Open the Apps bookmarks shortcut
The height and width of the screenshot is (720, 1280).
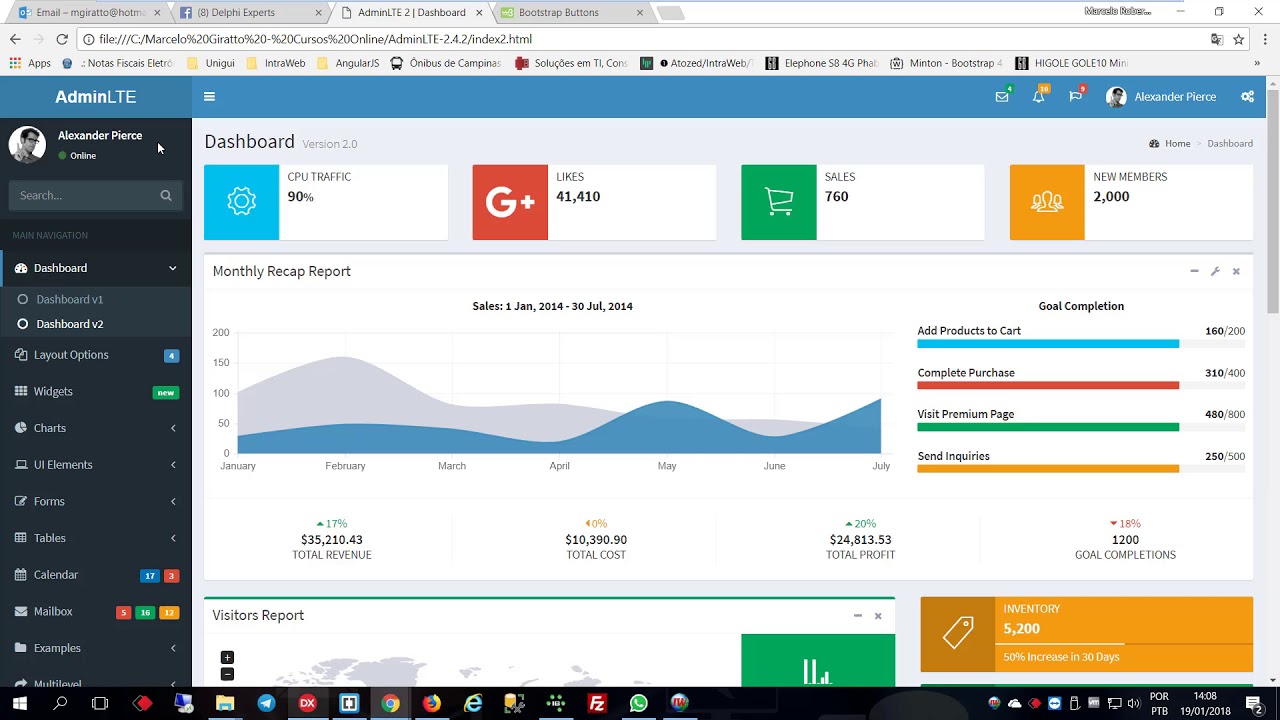coord(29,63)
